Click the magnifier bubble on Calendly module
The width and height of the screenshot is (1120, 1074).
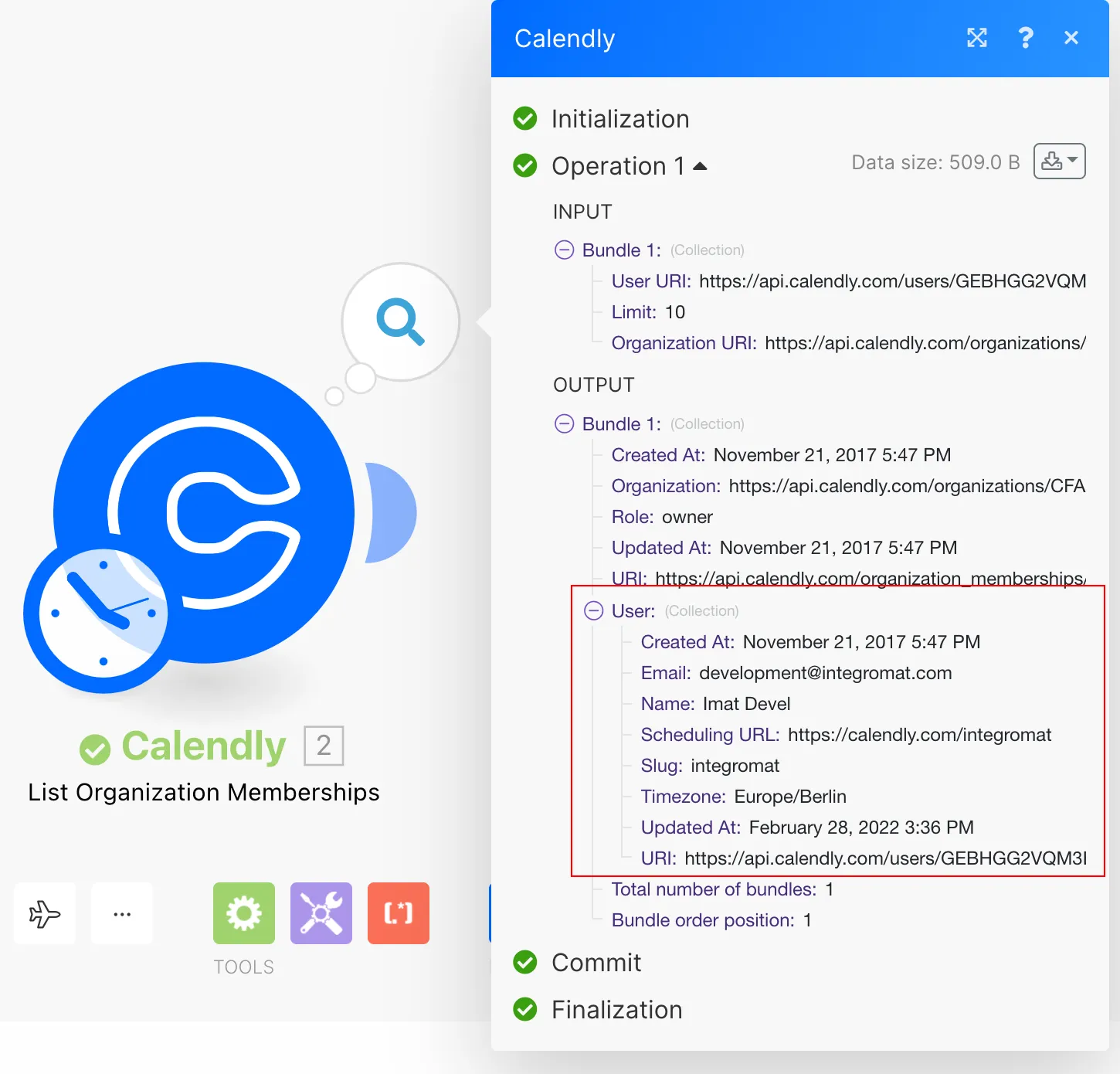(x=400, y=321)
